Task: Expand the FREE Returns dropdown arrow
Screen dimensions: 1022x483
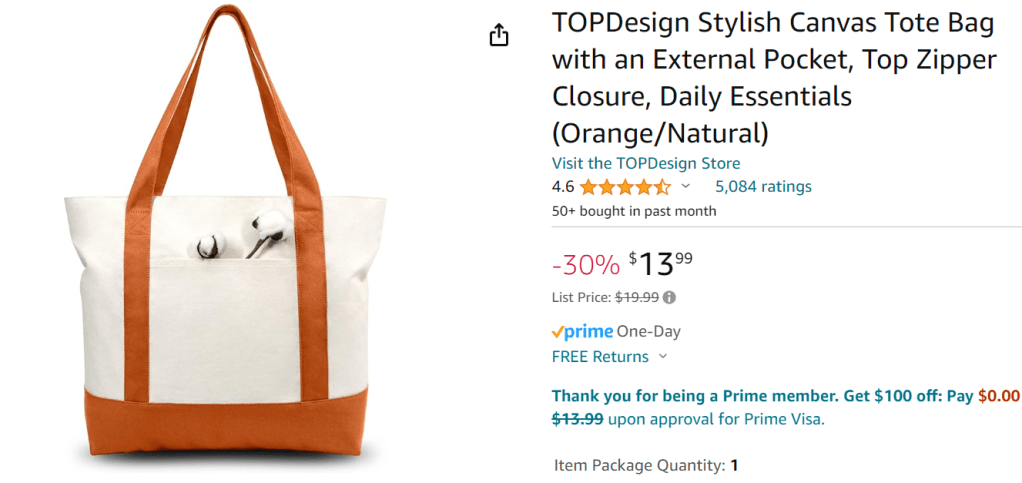Action: [663, 357]
